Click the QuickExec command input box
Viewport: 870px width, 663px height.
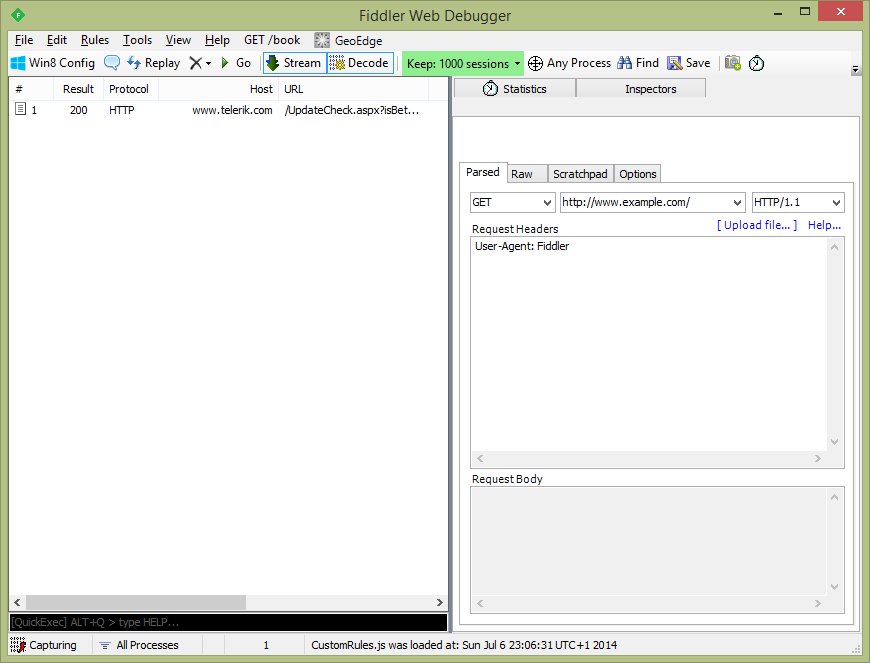(x=228, y=622)
